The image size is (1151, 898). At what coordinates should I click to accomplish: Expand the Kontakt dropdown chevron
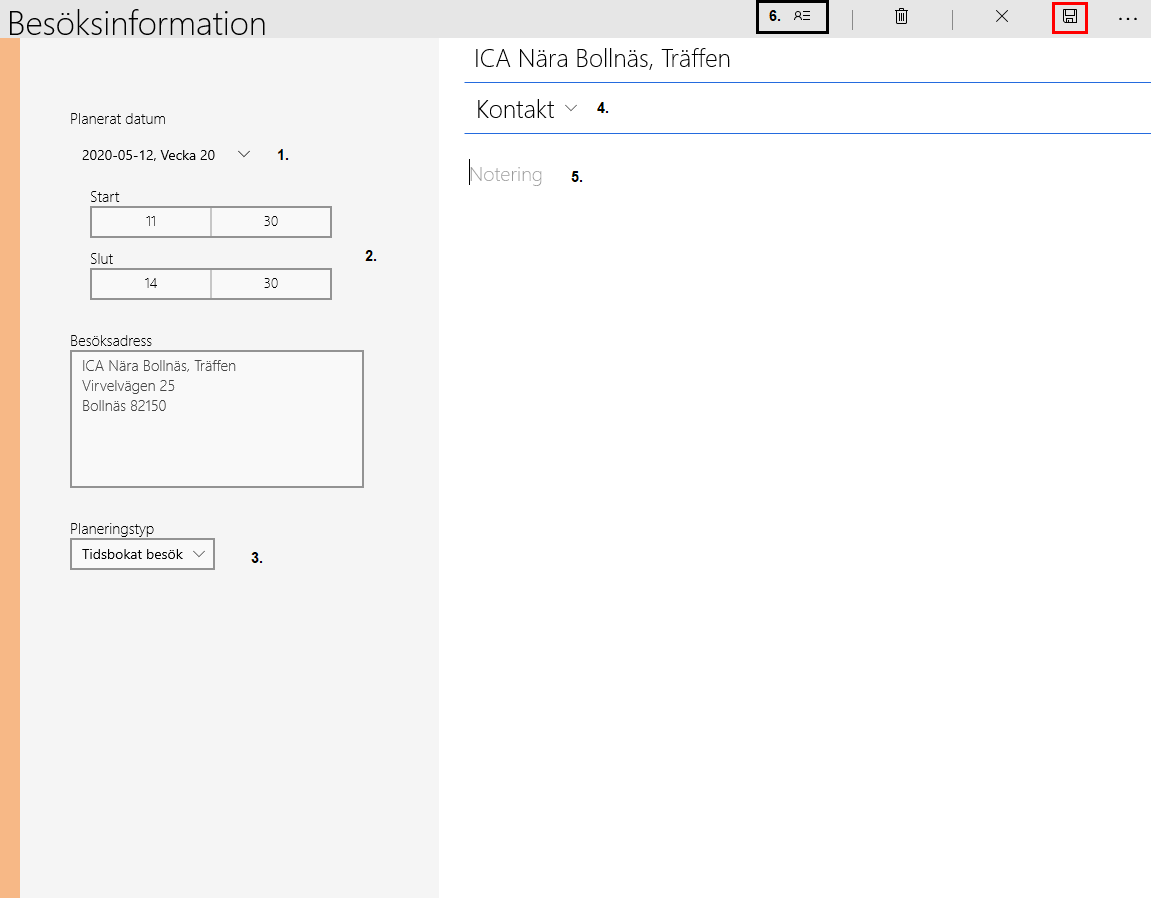pos(571,109)
